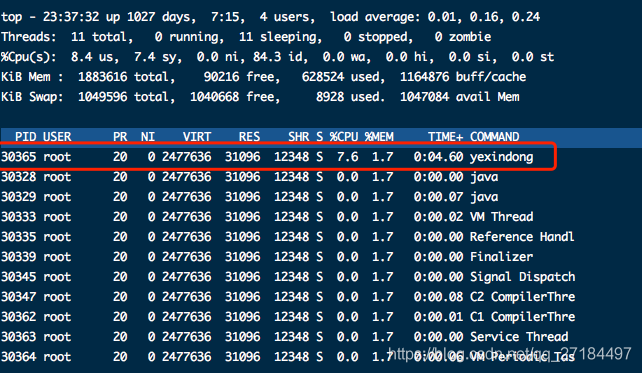Select the COMMAND column header

495,136
